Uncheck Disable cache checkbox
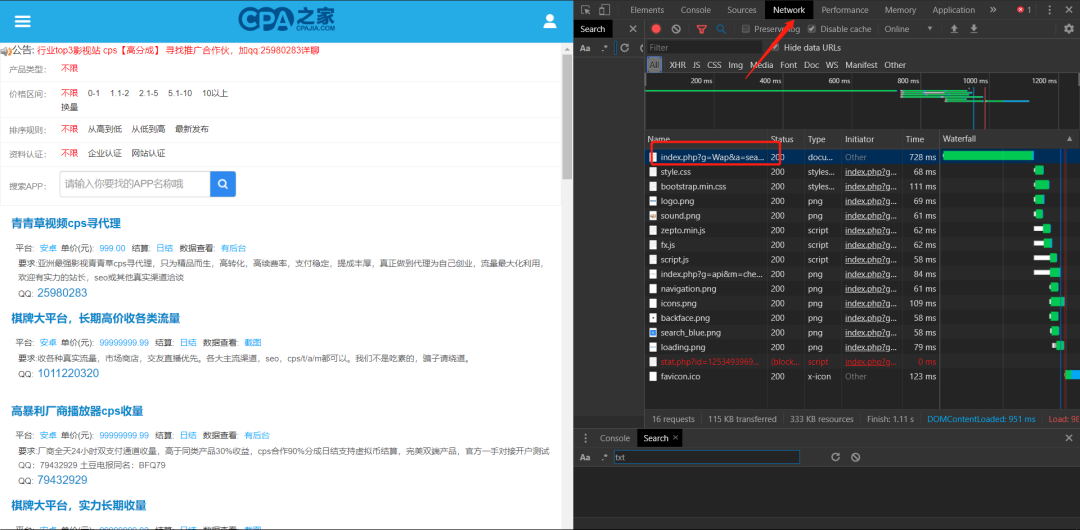1080x530 pixels. click(x=811, y=29)
